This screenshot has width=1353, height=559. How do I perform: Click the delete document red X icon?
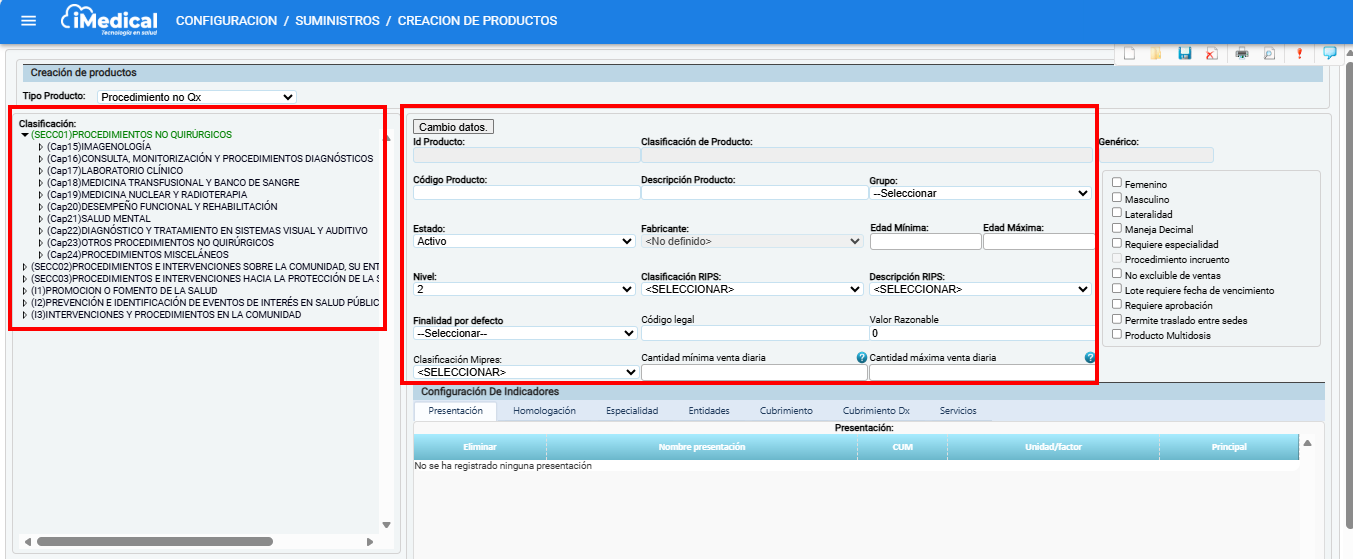click(1211, 54)
